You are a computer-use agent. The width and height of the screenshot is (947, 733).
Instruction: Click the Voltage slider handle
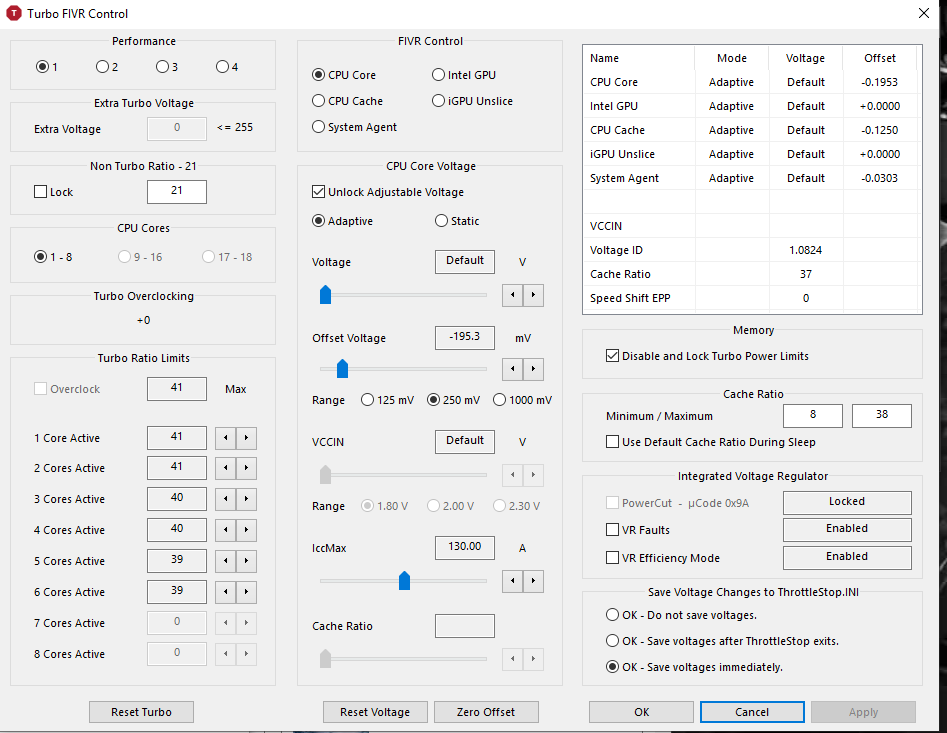pyautogui.click(x=326, y=295)
